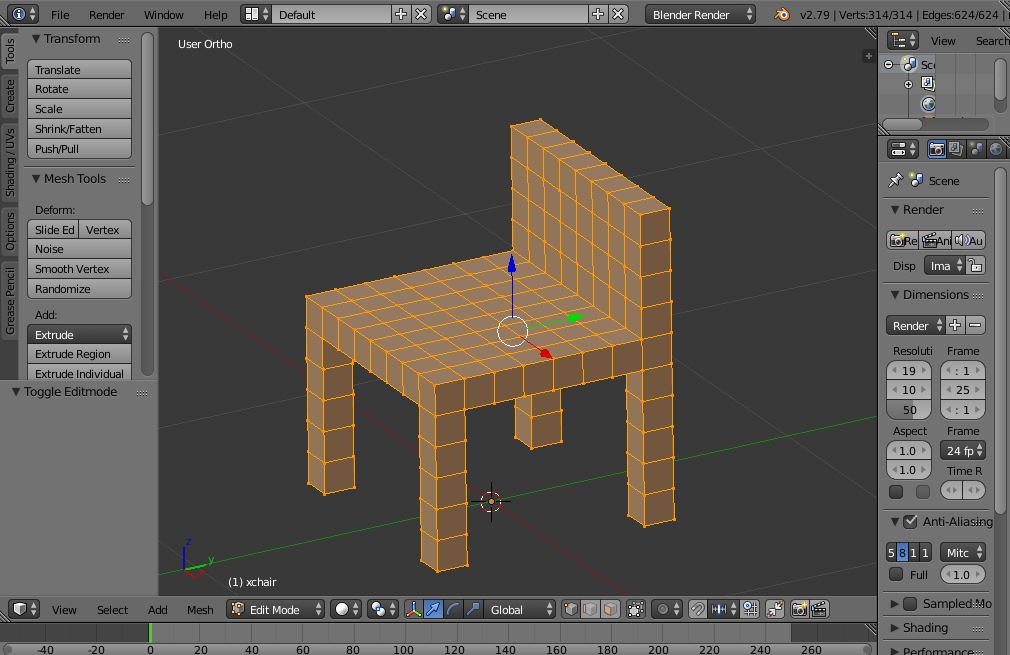The image size is (1010, 655).
Task: Click the Noise button
Action: (x=79, y=249)
